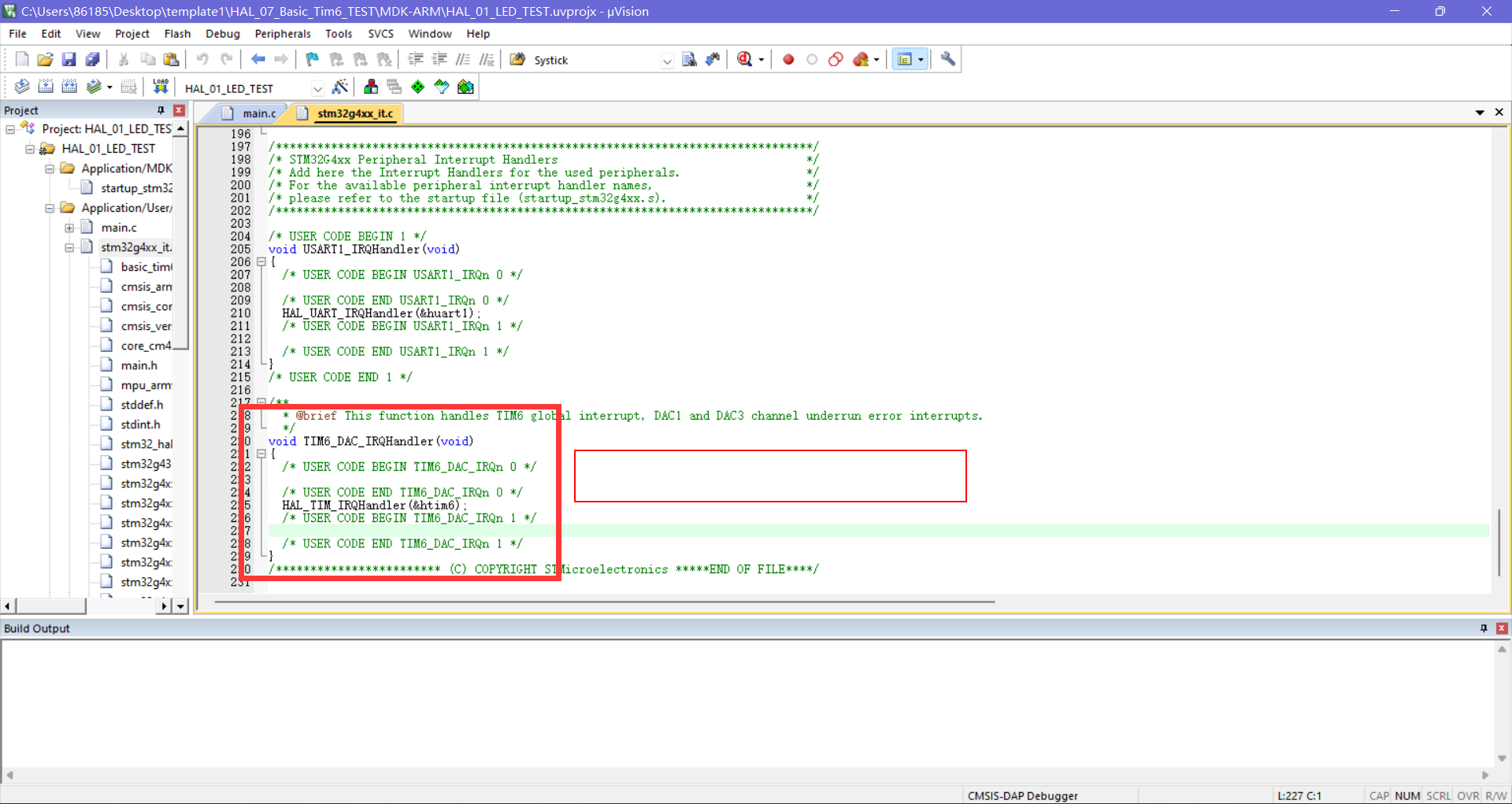The width and height of the screenshot is (1512, 804).
Task: Expand main.c tree node
Action: pyautogui.click(x=69, y=228)
